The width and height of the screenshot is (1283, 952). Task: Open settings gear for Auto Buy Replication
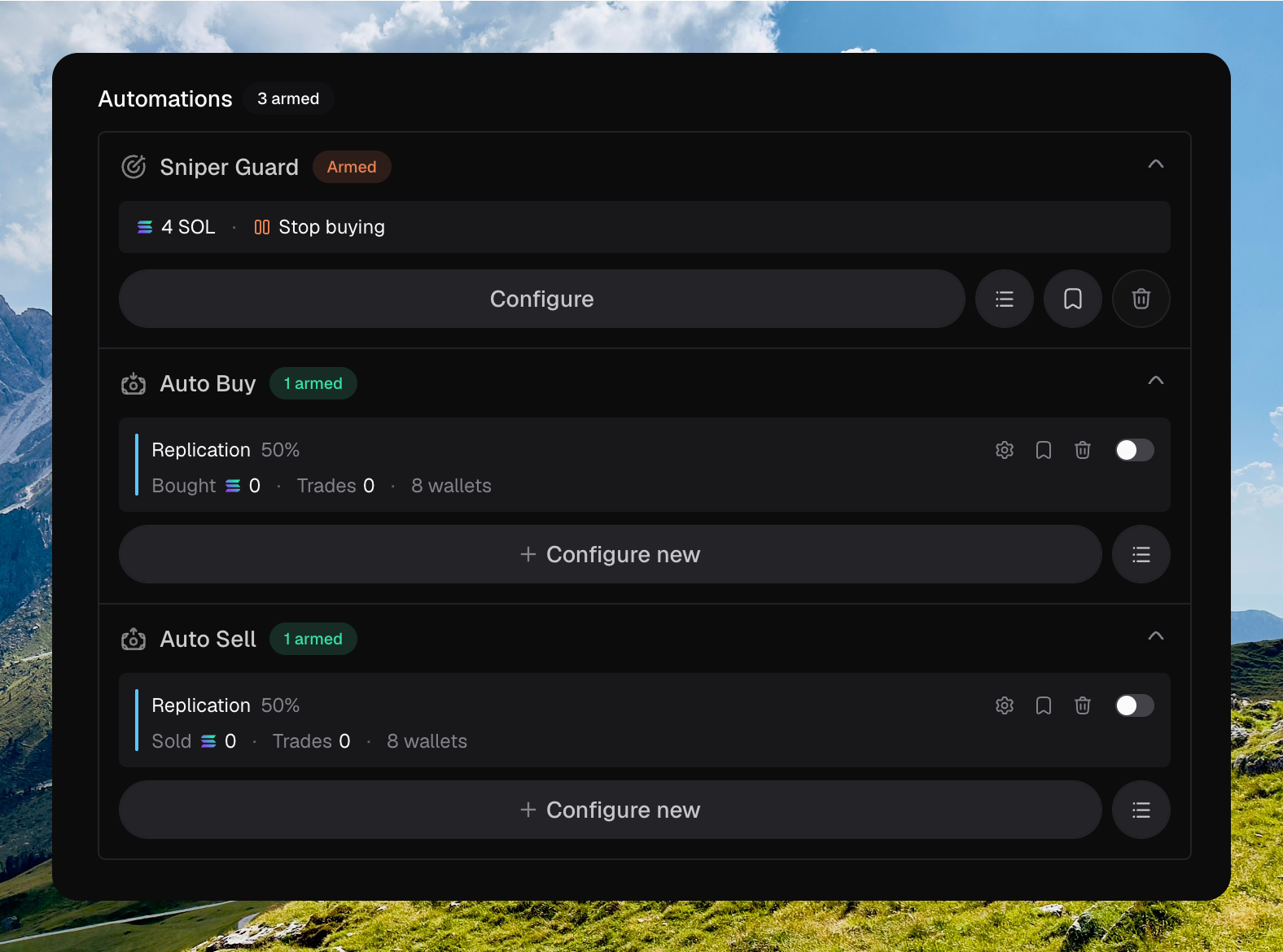click(x=1005, y=450)
